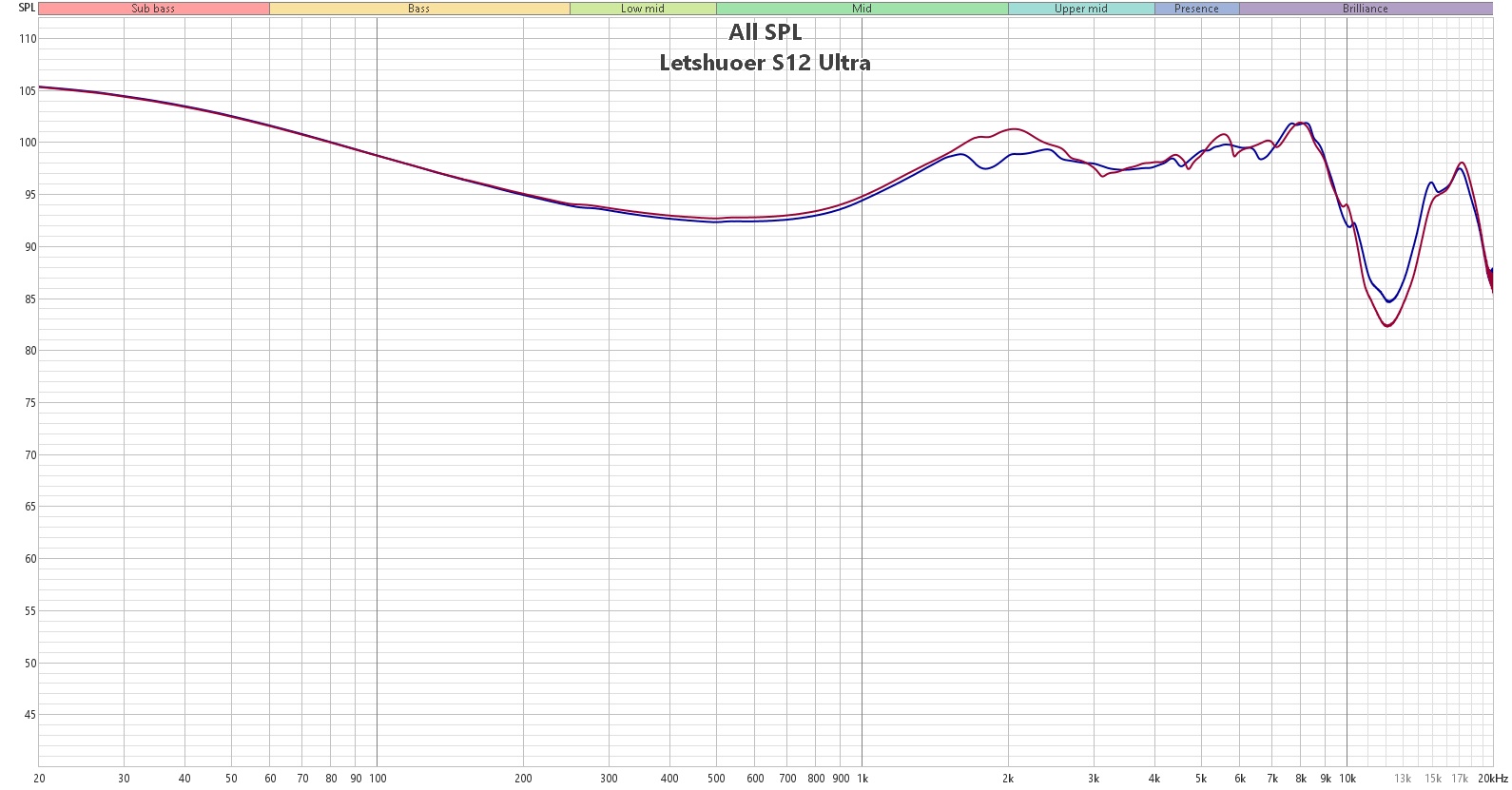This screenshot has width=1512, height=790.
Task: Select the 90 Hz frequency axis label
Action: point(356,779)
